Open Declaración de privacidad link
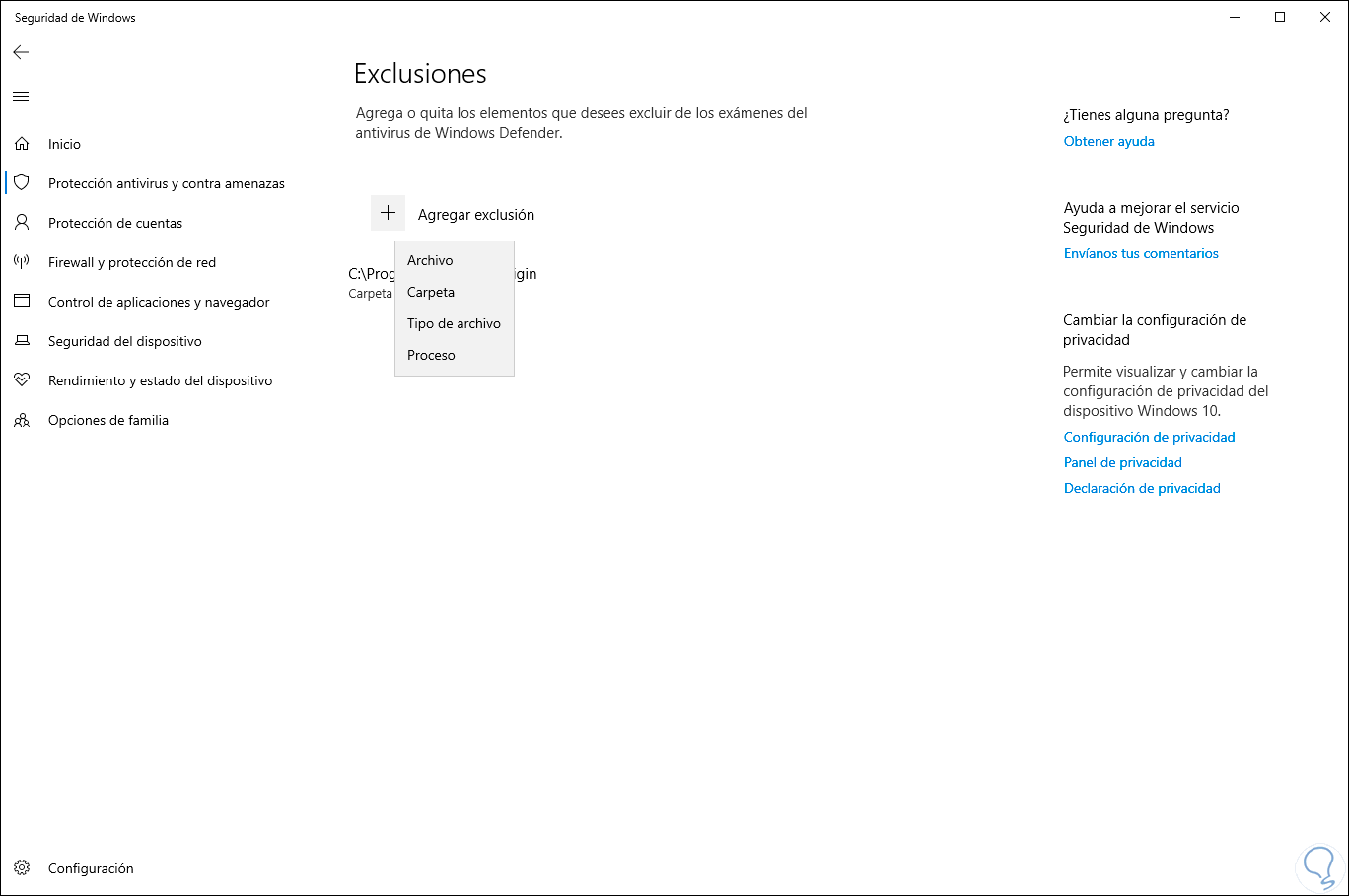This screenshot has height=896, width=1349. click(x=1142, y=488)
